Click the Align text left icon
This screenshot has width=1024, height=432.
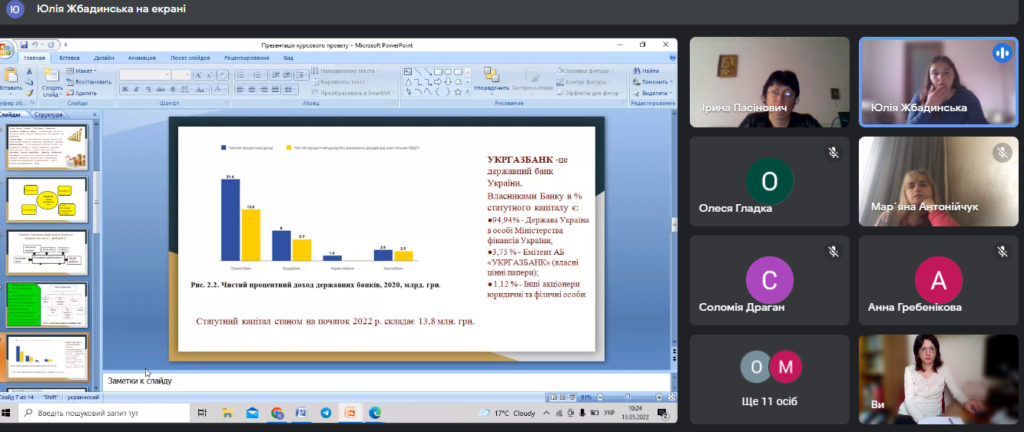point(239,89)
